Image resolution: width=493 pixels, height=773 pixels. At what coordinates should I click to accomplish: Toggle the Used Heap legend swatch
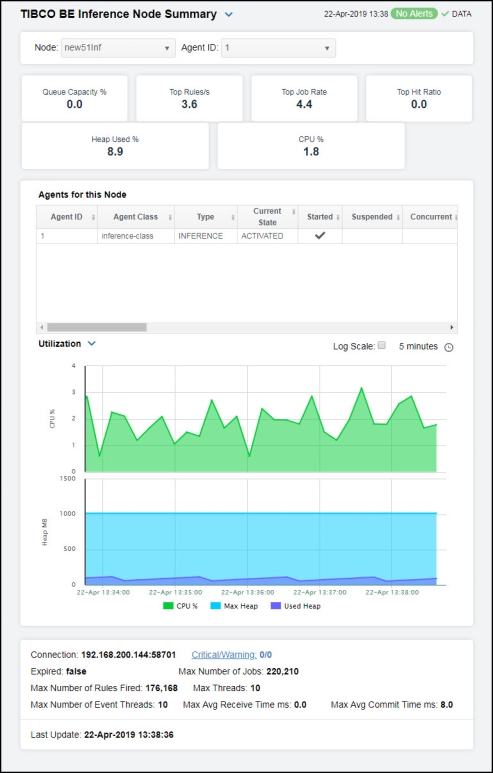click(x=276, y=606)
